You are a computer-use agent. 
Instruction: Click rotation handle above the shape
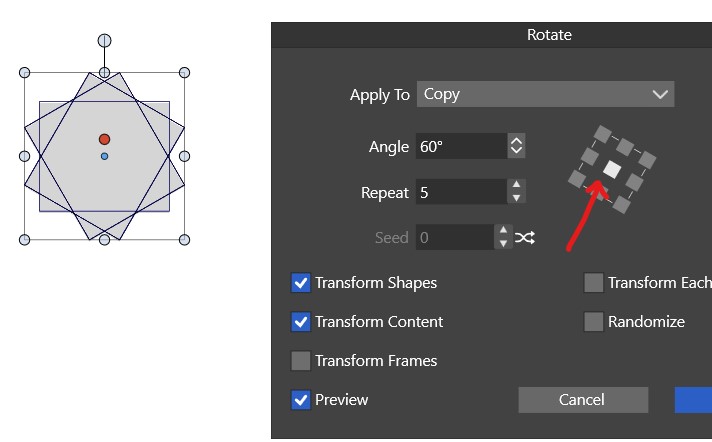click(x=104, y=41)
